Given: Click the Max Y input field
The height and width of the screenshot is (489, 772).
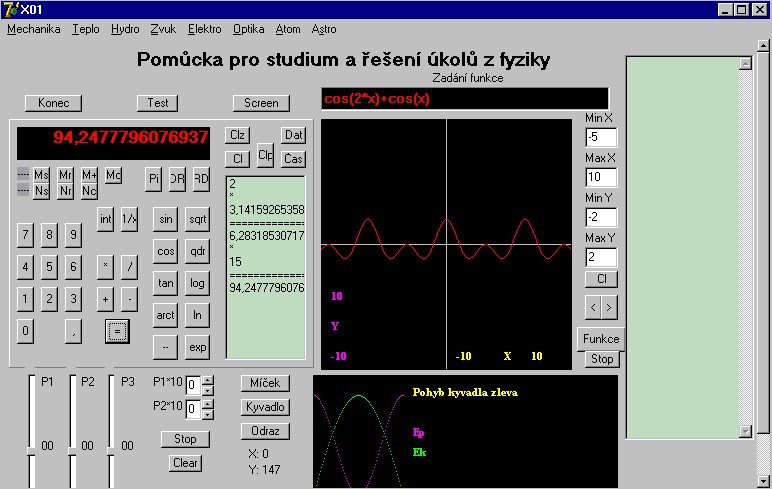Looking at the screenshot, I should point(601,257).
